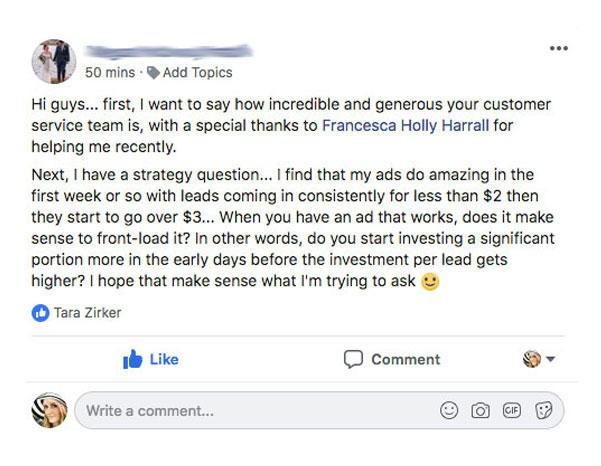Expand the commenting-as profile dropdown arrow
This screenshot has height=466, width=601.
pos(550,359)
